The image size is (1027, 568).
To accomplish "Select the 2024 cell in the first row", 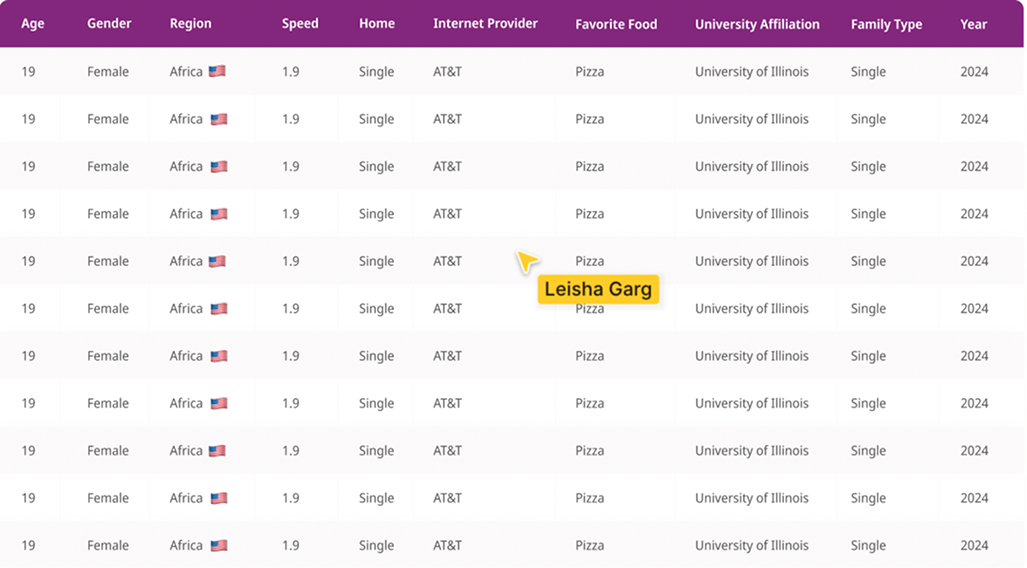I will coord(974,71).
